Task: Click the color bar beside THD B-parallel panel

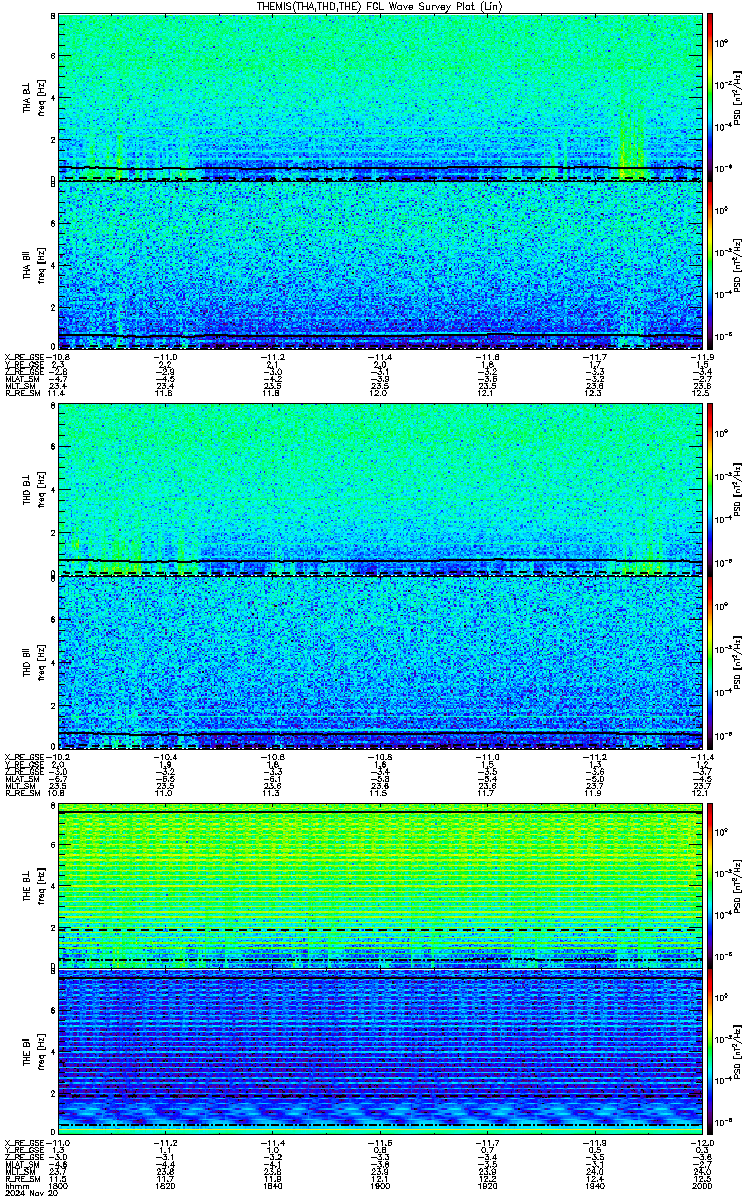Action: click(x=710, y=662)
